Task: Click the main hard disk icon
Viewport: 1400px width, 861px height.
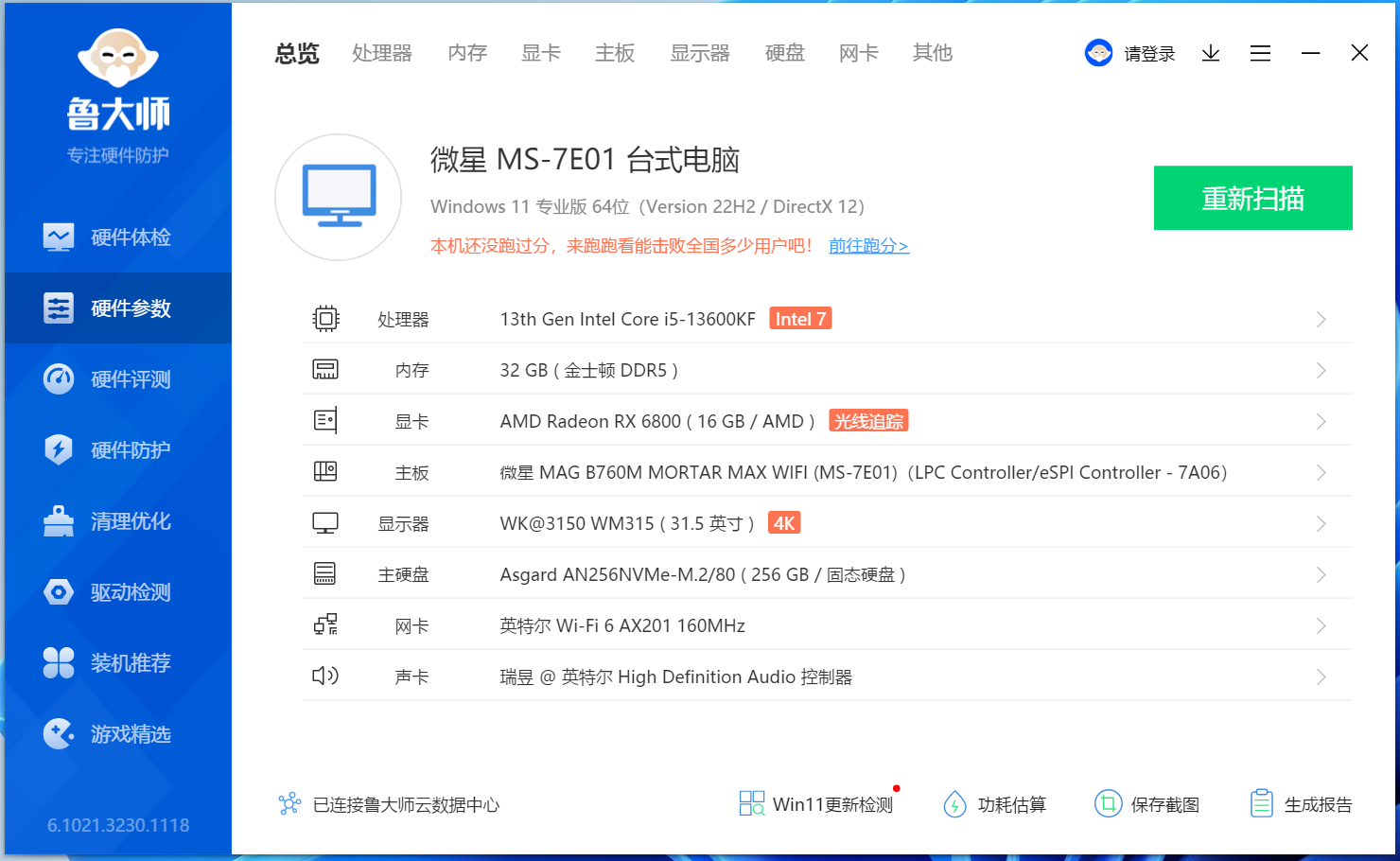Action: (x=324, y=573)
